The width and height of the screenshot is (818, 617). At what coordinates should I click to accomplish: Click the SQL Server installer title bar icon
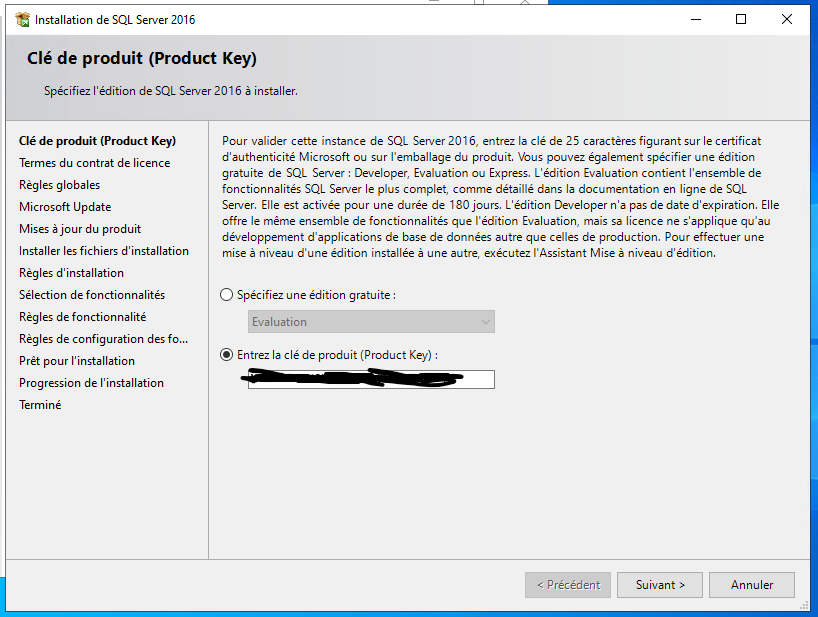coord(22,20)
